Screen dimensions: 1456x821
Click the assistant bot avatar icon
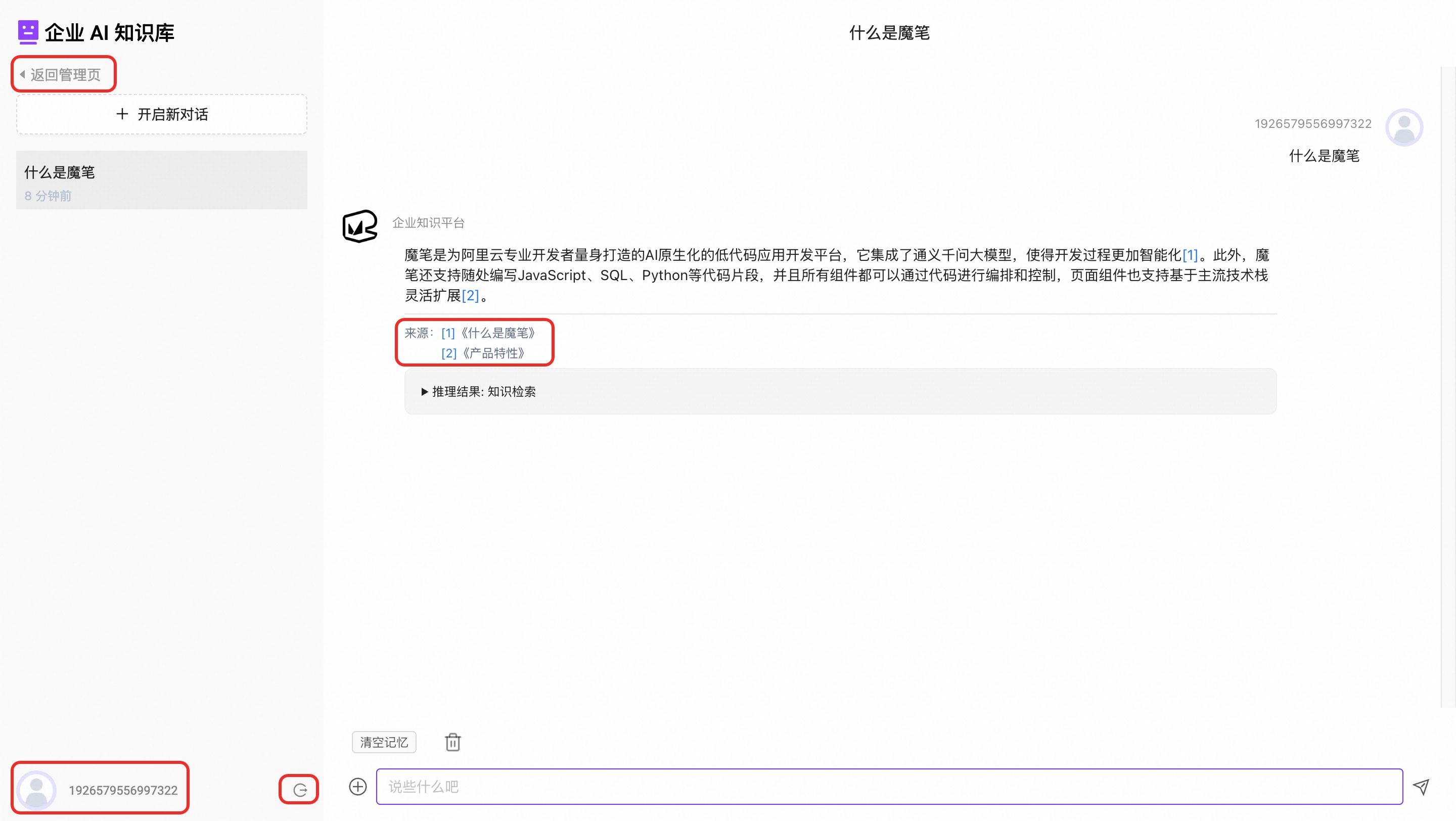click(360, 226)
